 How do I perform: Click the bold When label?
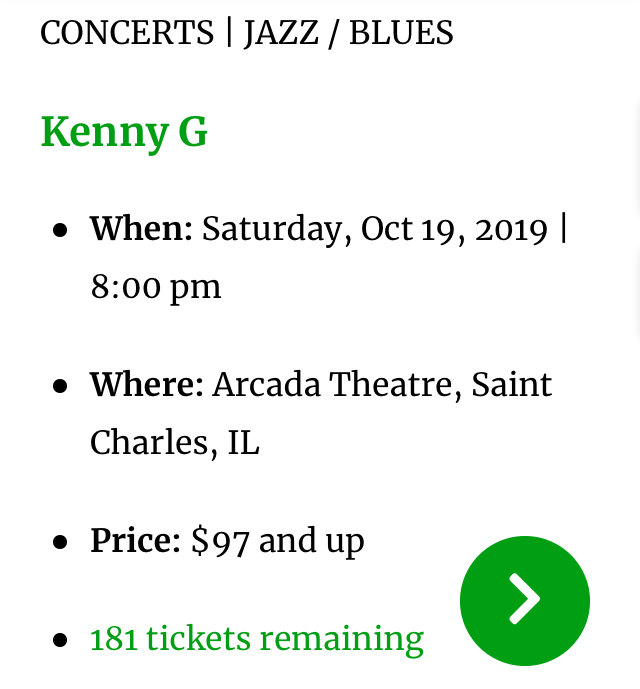click(140, 230)
